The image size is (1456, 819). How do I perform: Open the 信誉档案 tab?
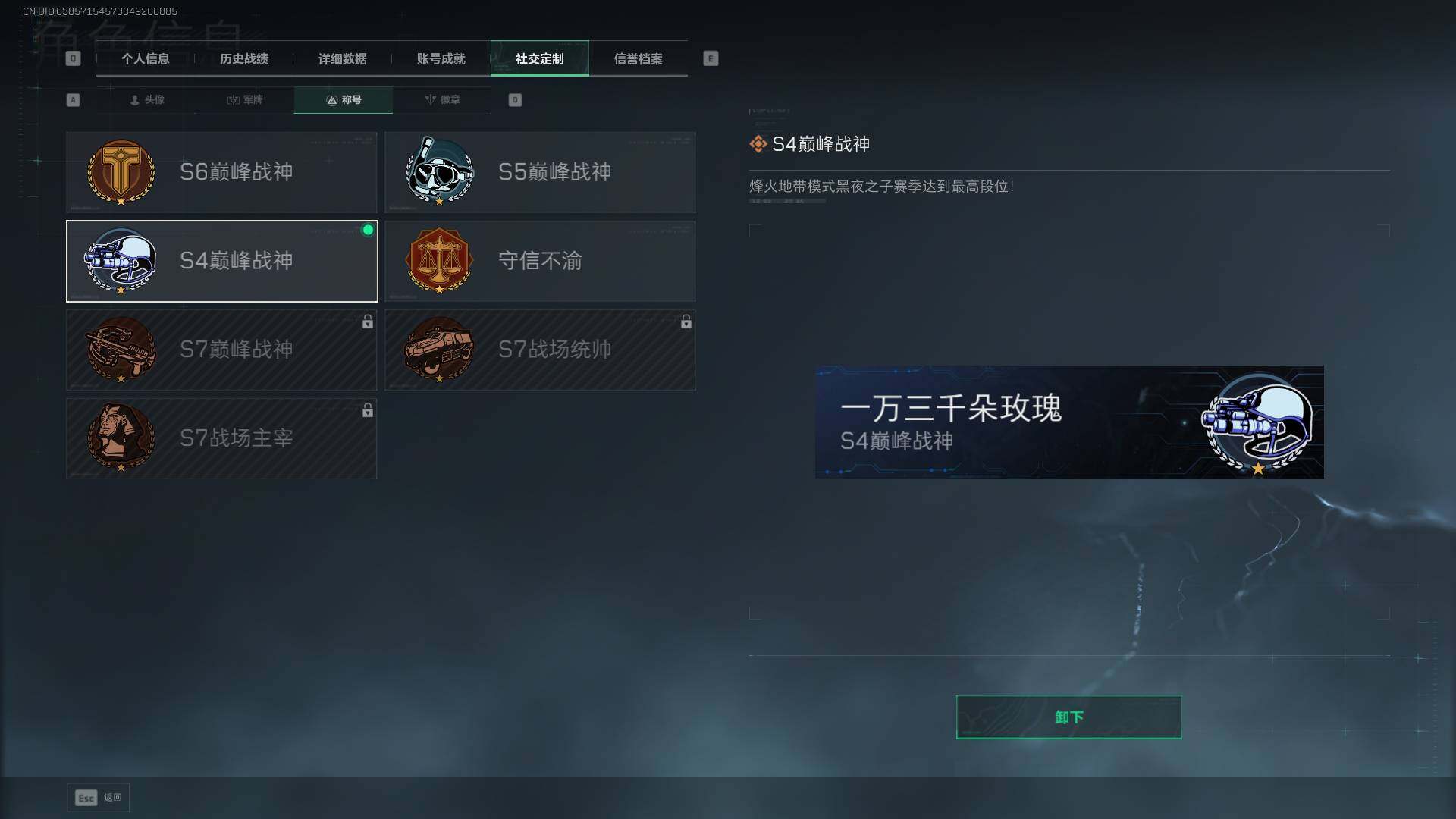639,58
